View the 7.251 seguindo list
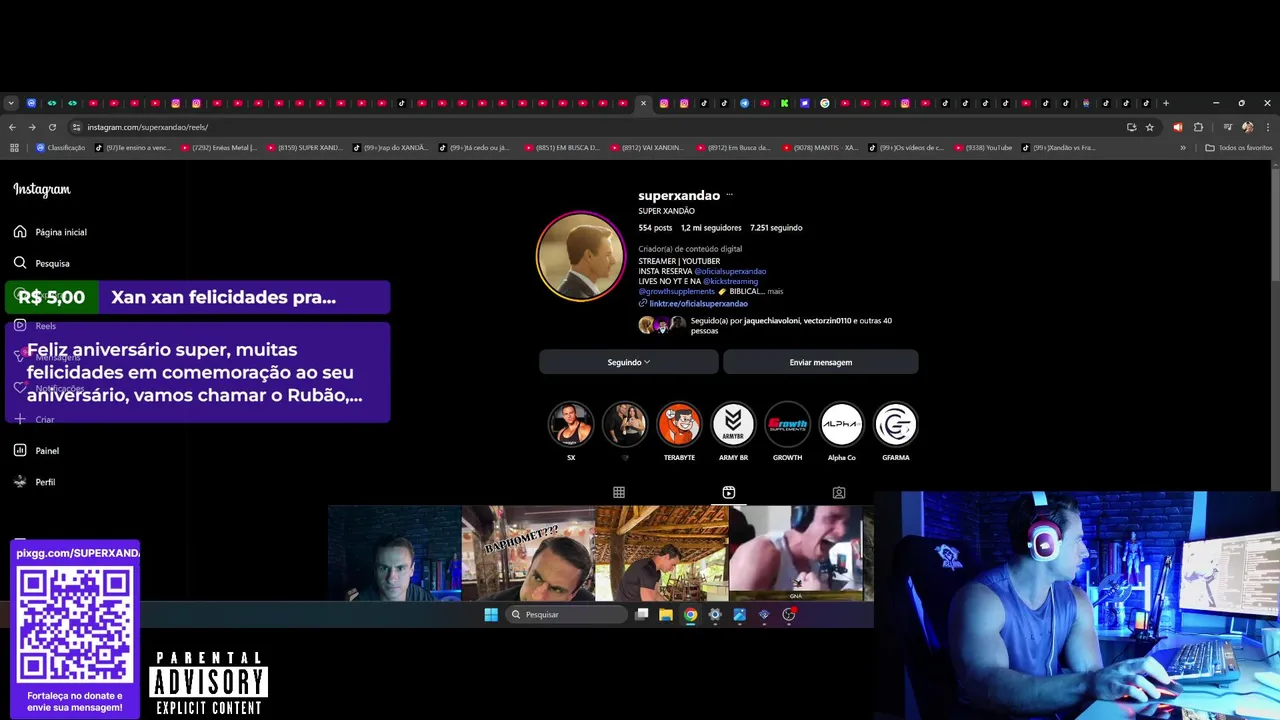The image size is (1280, 720). [x=776, y=228]
